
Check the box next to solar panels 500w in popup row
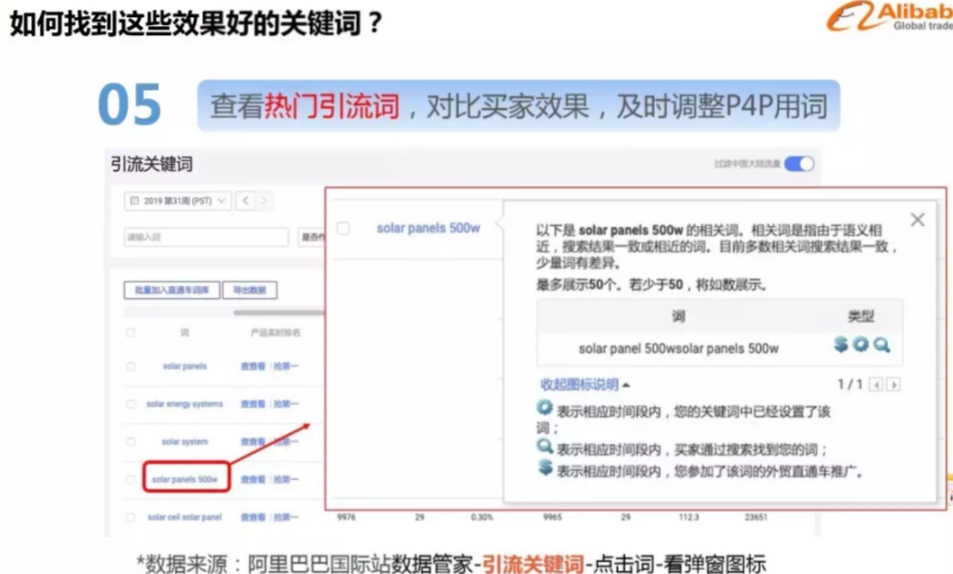343,228
